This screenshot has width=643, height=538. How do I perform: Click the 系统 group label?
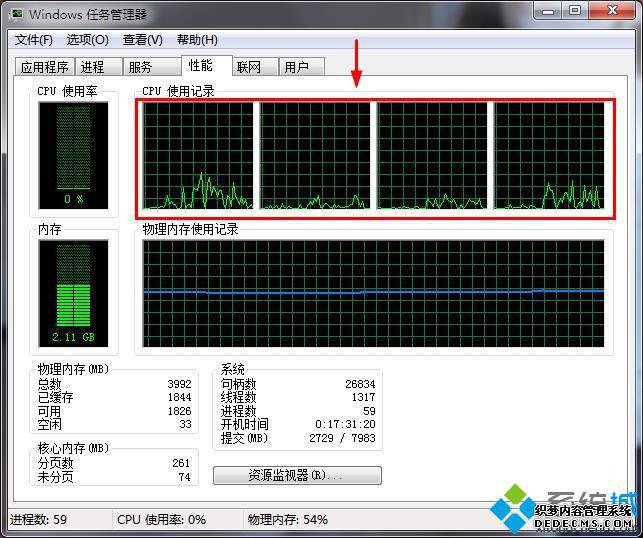coord(233,369)
